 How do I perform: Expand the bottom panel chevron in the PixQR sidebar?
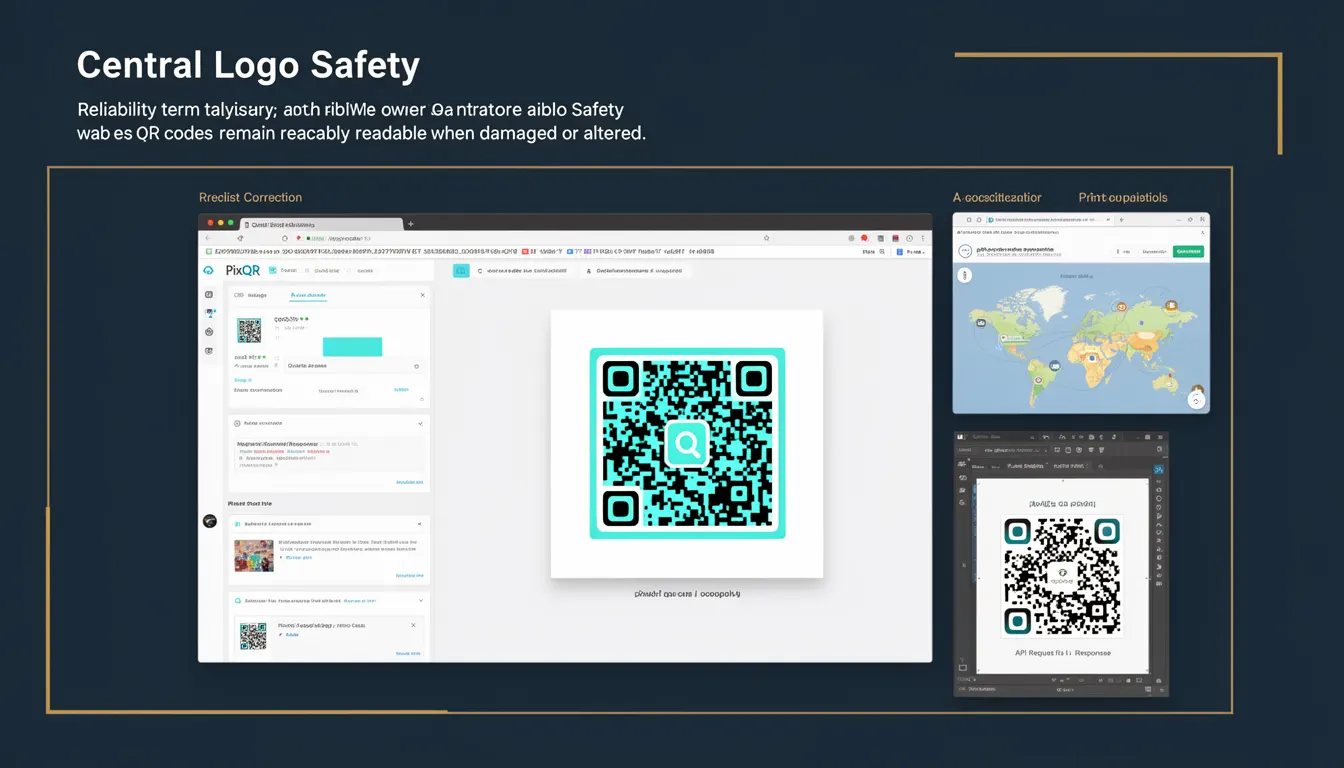pos(421,601)
